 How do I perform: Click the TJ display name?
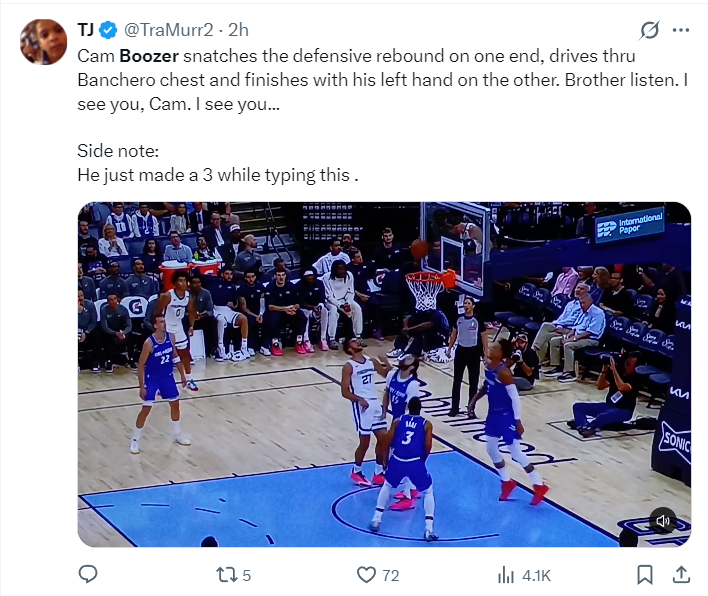85,30
